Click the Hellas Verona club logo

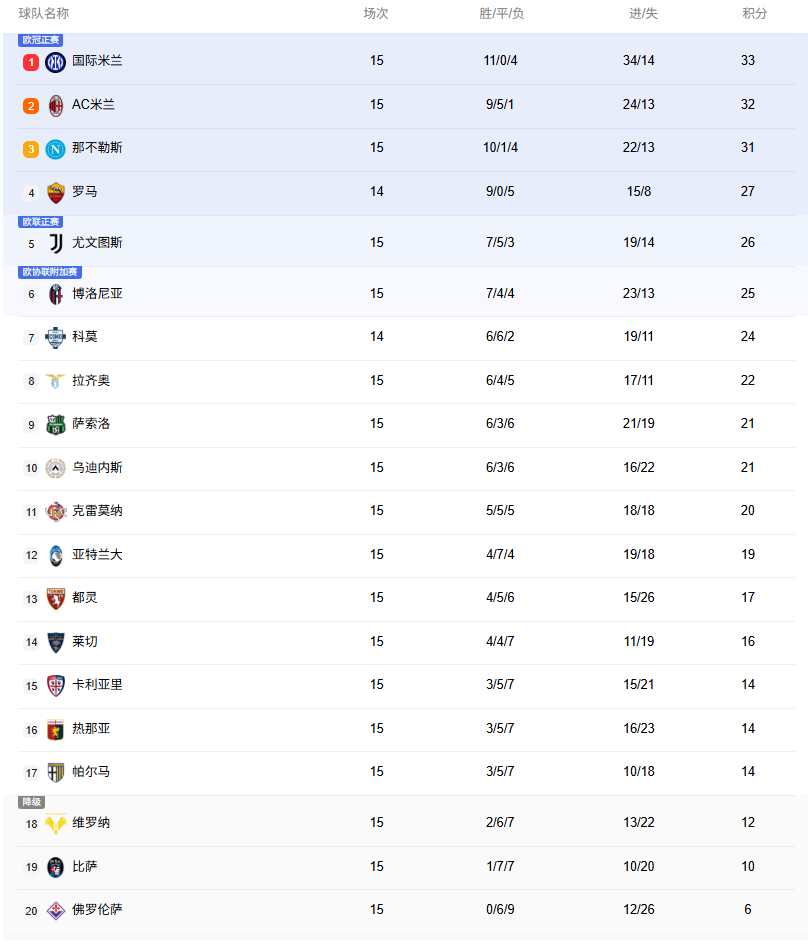point(56,823)
